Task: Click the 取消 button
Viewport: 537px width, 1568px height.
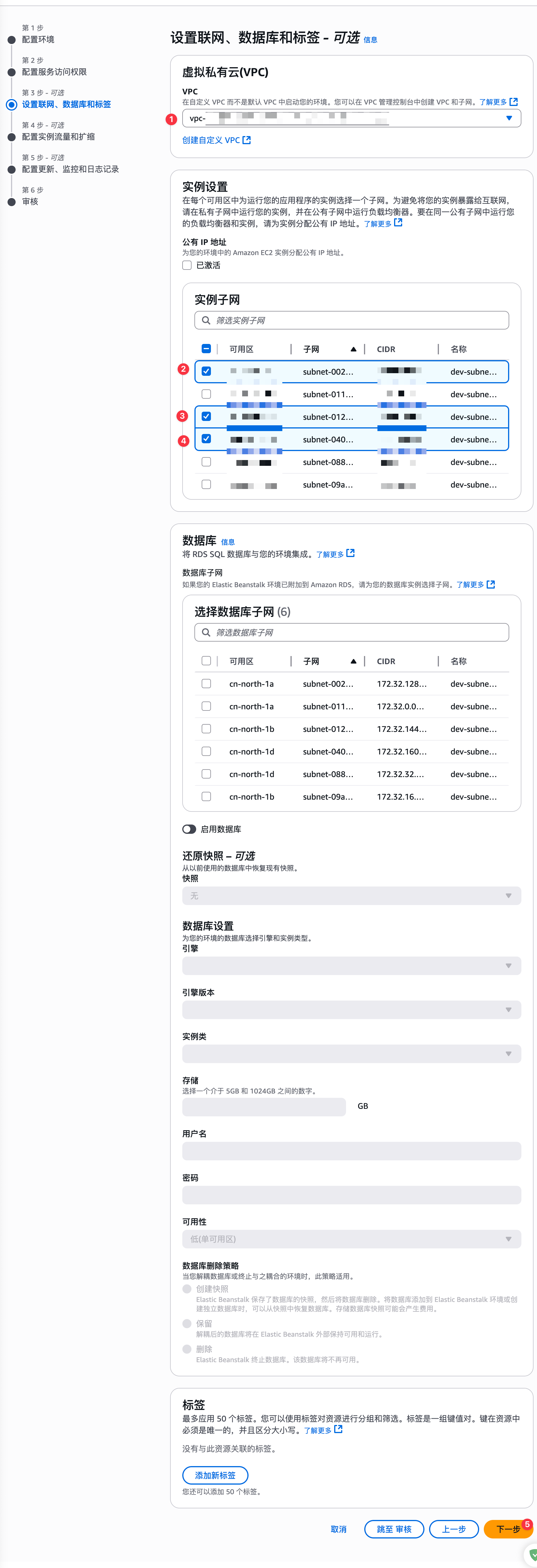Action: [x=339, y=1529]
